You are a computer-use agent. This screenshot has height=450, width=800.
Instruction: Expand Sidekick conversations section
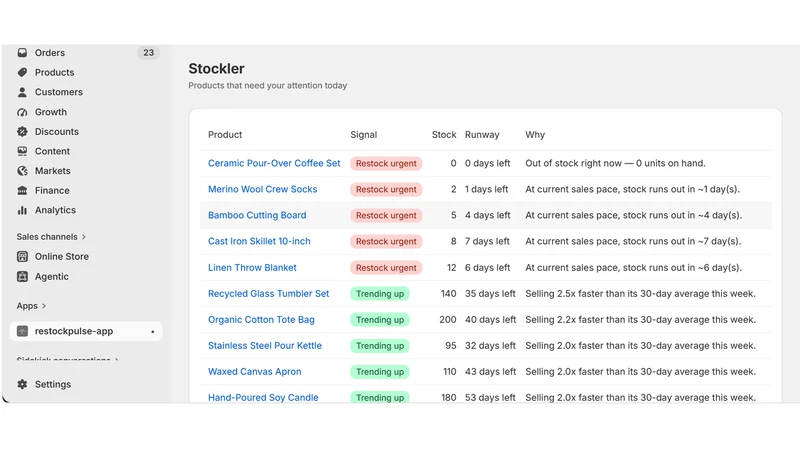point(67,360)
